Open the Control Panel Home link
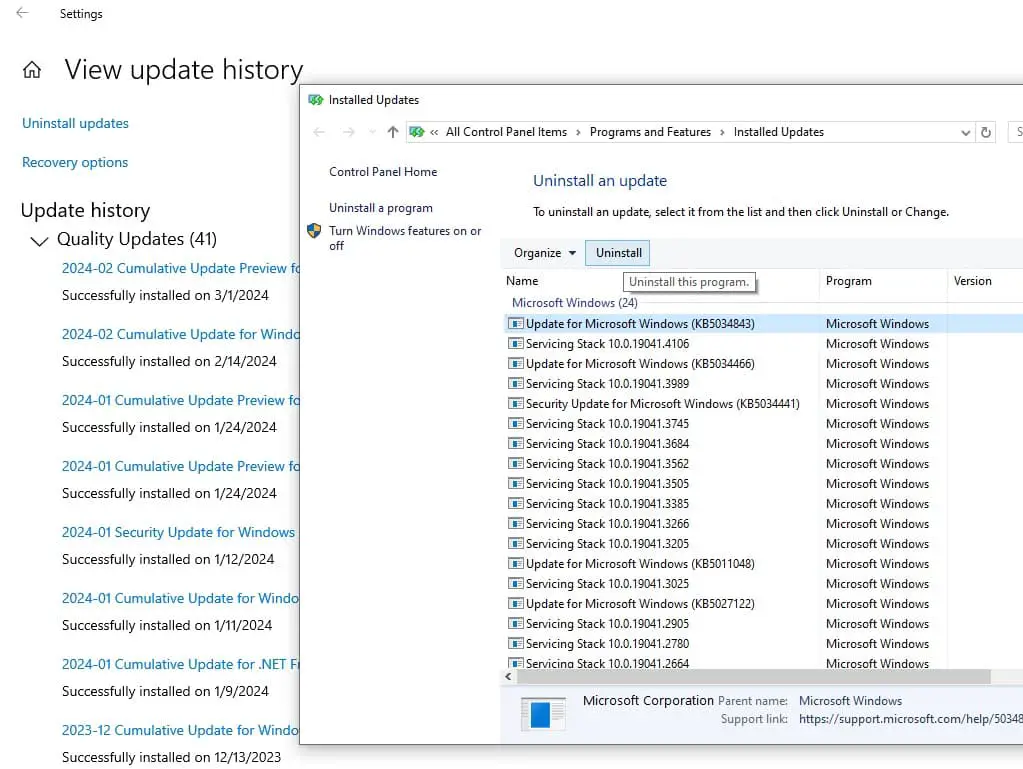 [x=383, y=172]
